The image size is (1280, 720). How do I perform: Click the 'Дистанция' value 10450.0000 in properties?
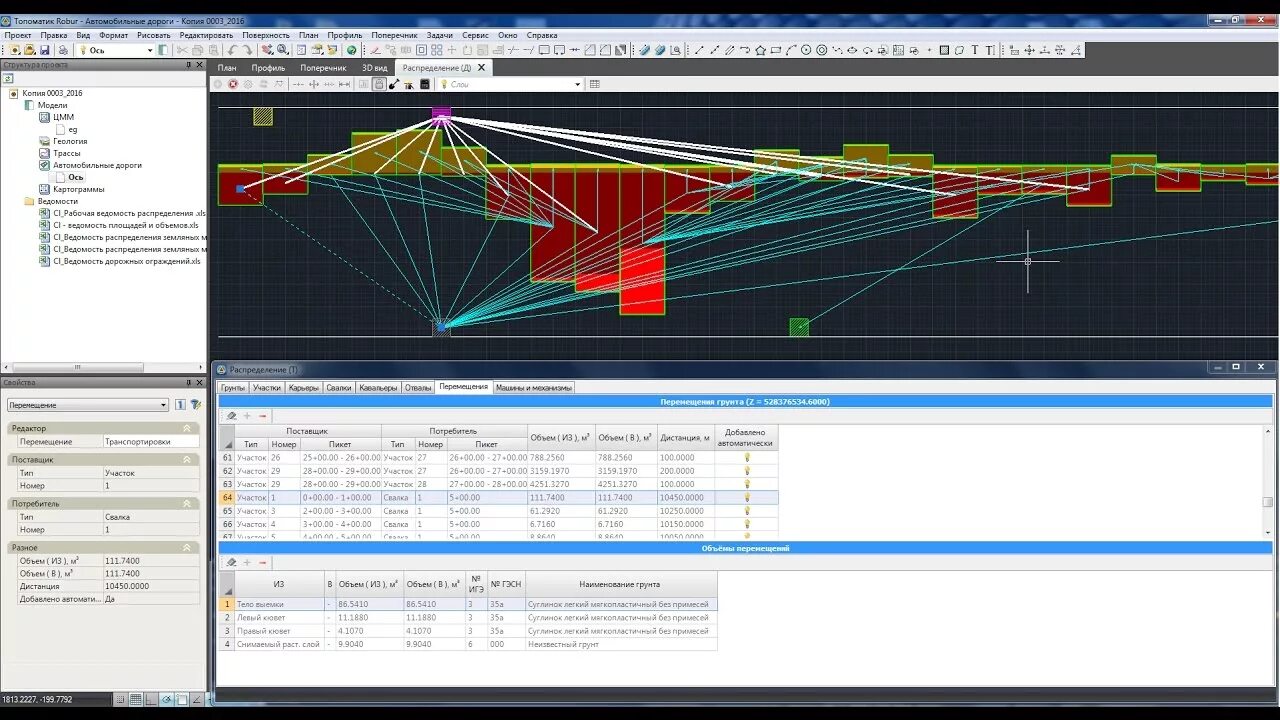150,586
